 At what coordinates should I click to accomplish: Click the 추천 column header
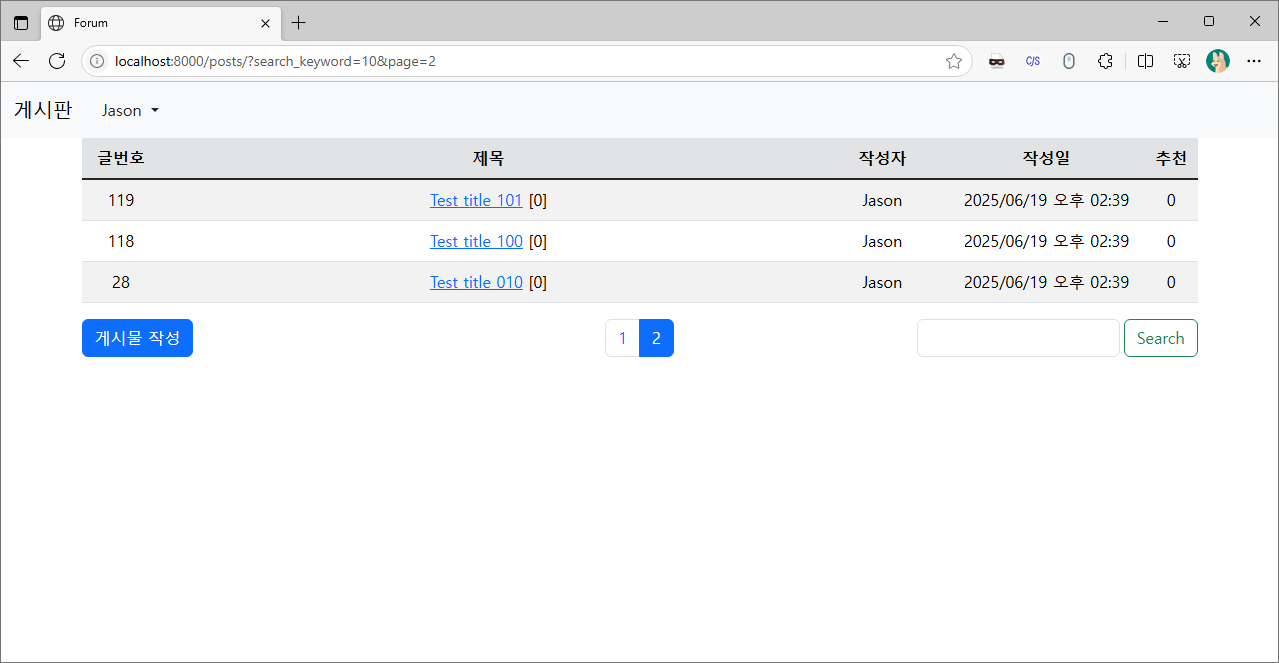click(1171, 158)
